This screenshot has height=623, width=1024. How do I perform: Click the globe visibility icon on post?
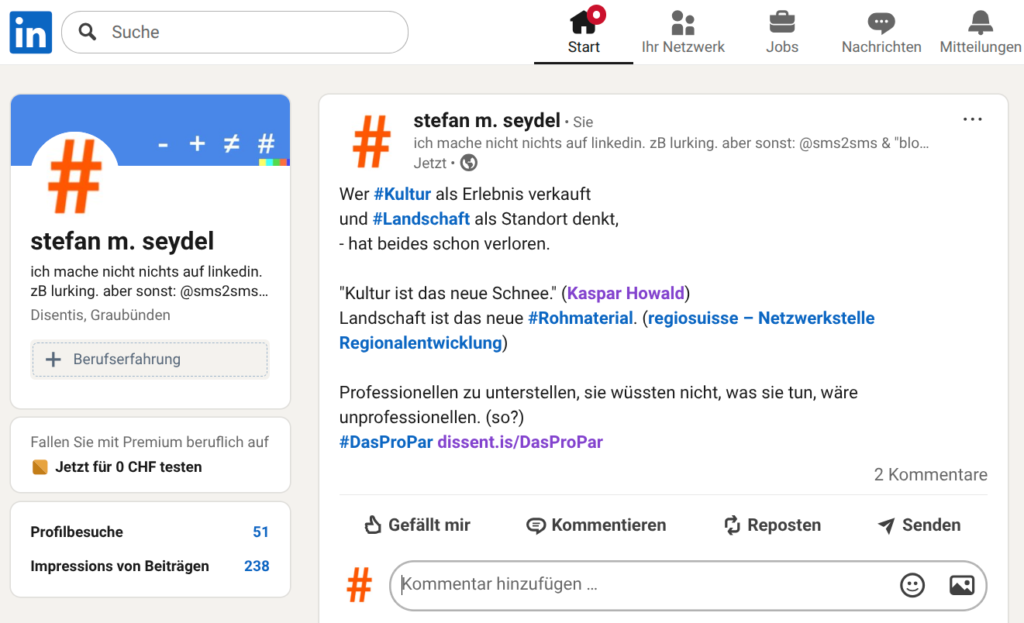(468, 163)
